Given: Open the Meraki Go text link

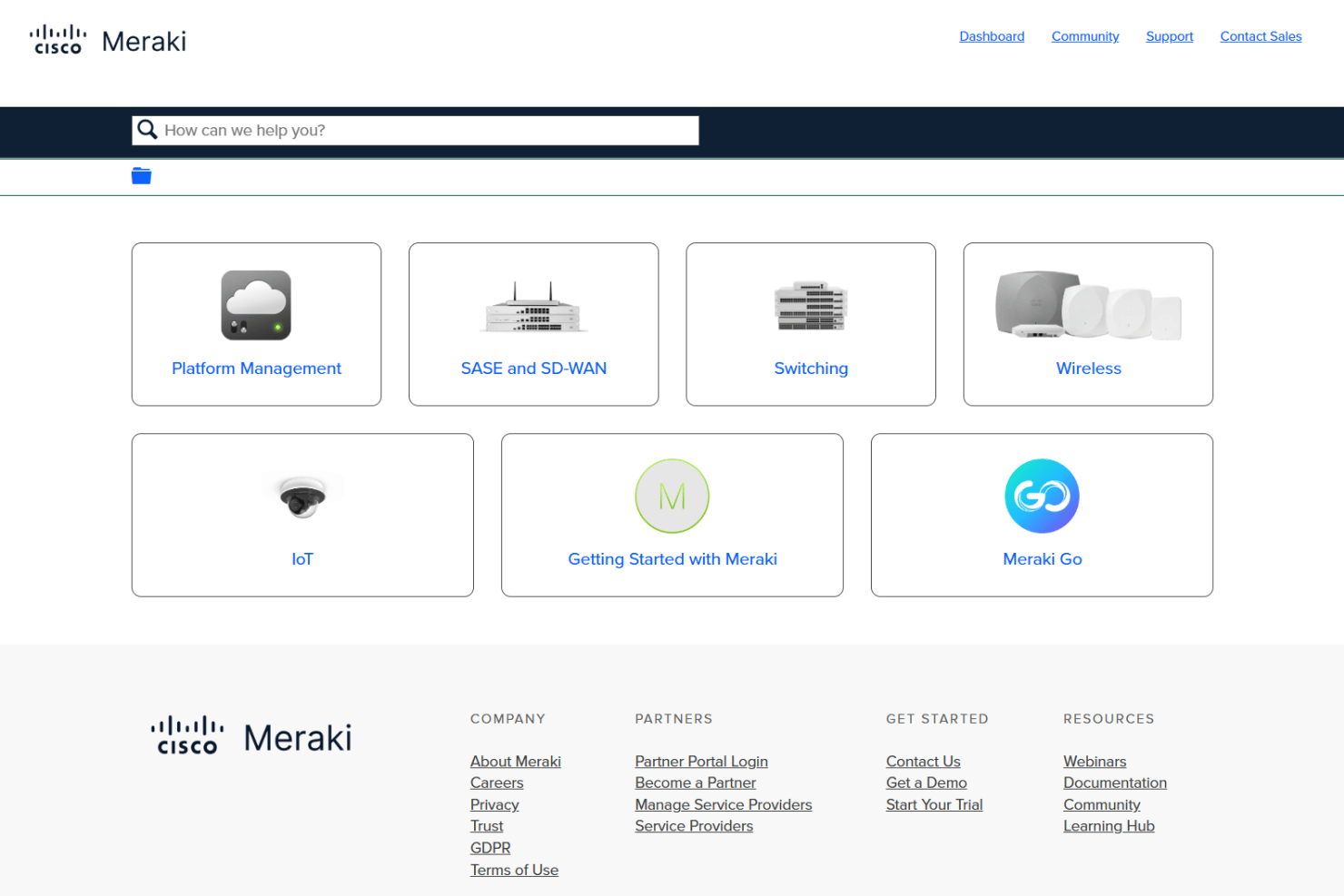Looking at the screenshot, I should click(1042, 559).
